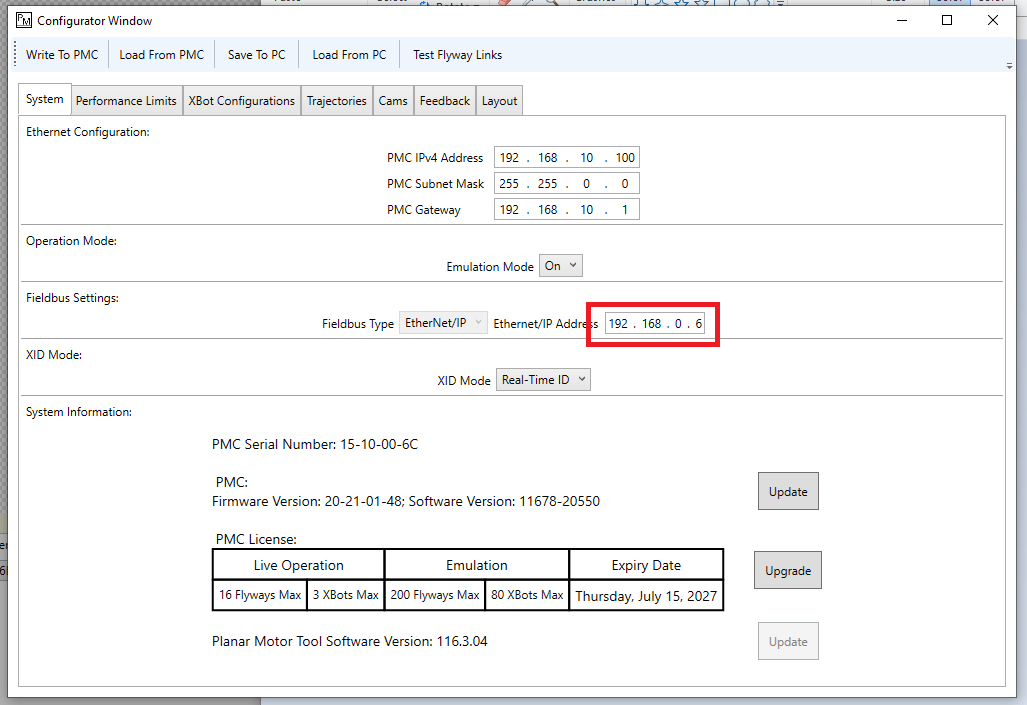Click the PMC Subnet Mask field
Screen dimensions: 1027x705
[566, 184]
